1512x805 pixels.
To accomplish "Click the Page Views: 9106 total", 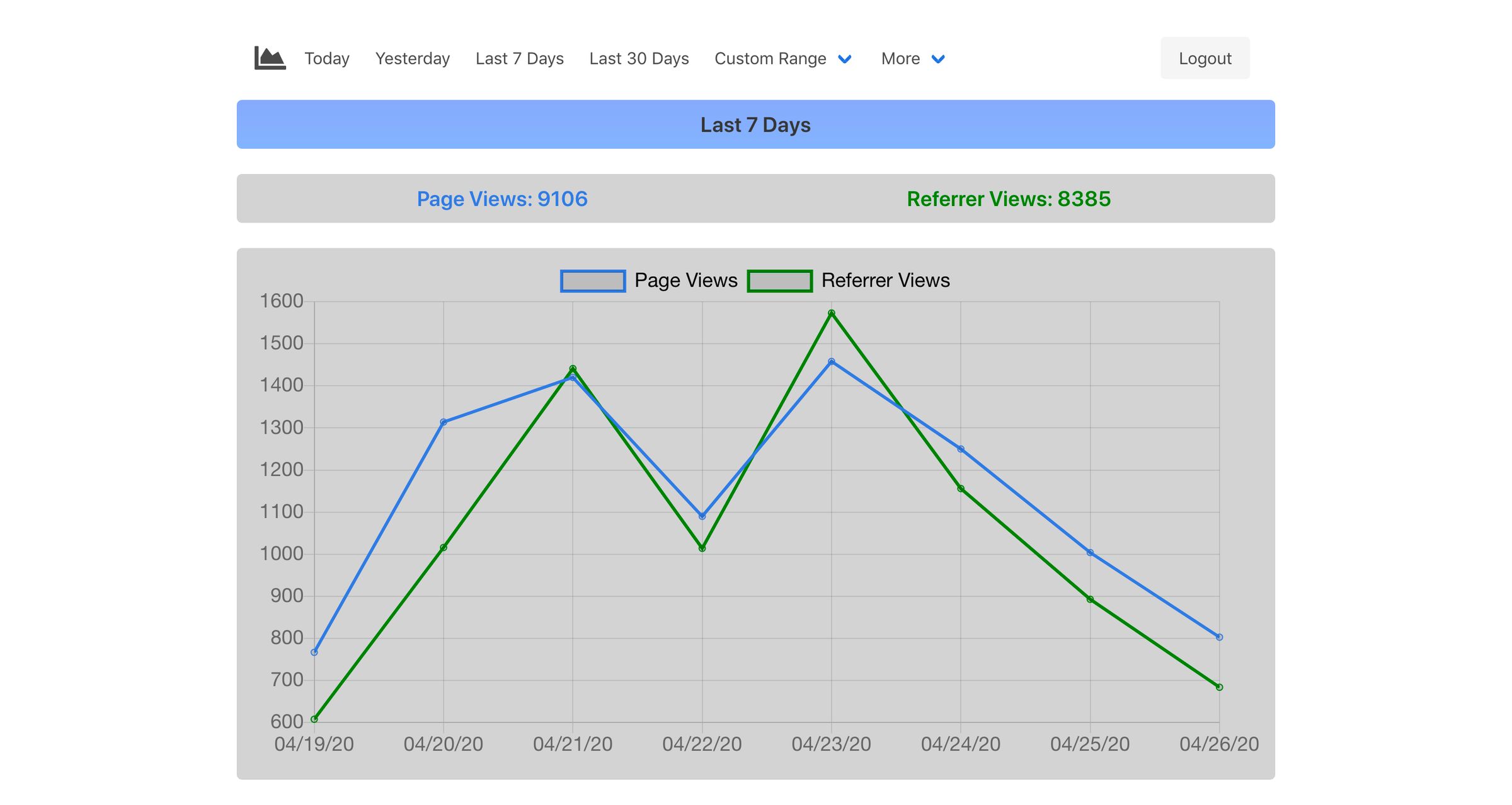I will click(502, 199).
